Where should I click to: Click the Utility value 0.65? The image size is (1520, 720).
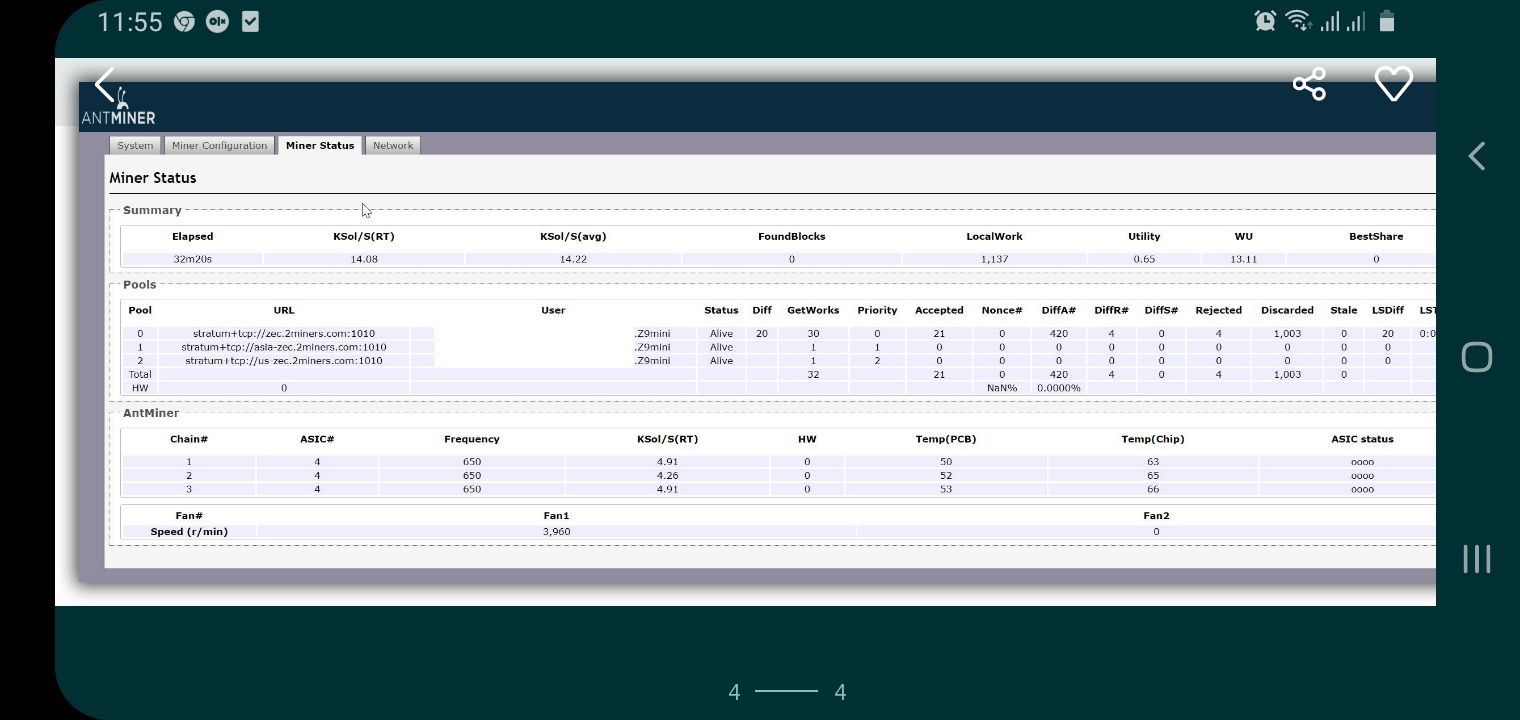pos(1144,259)
